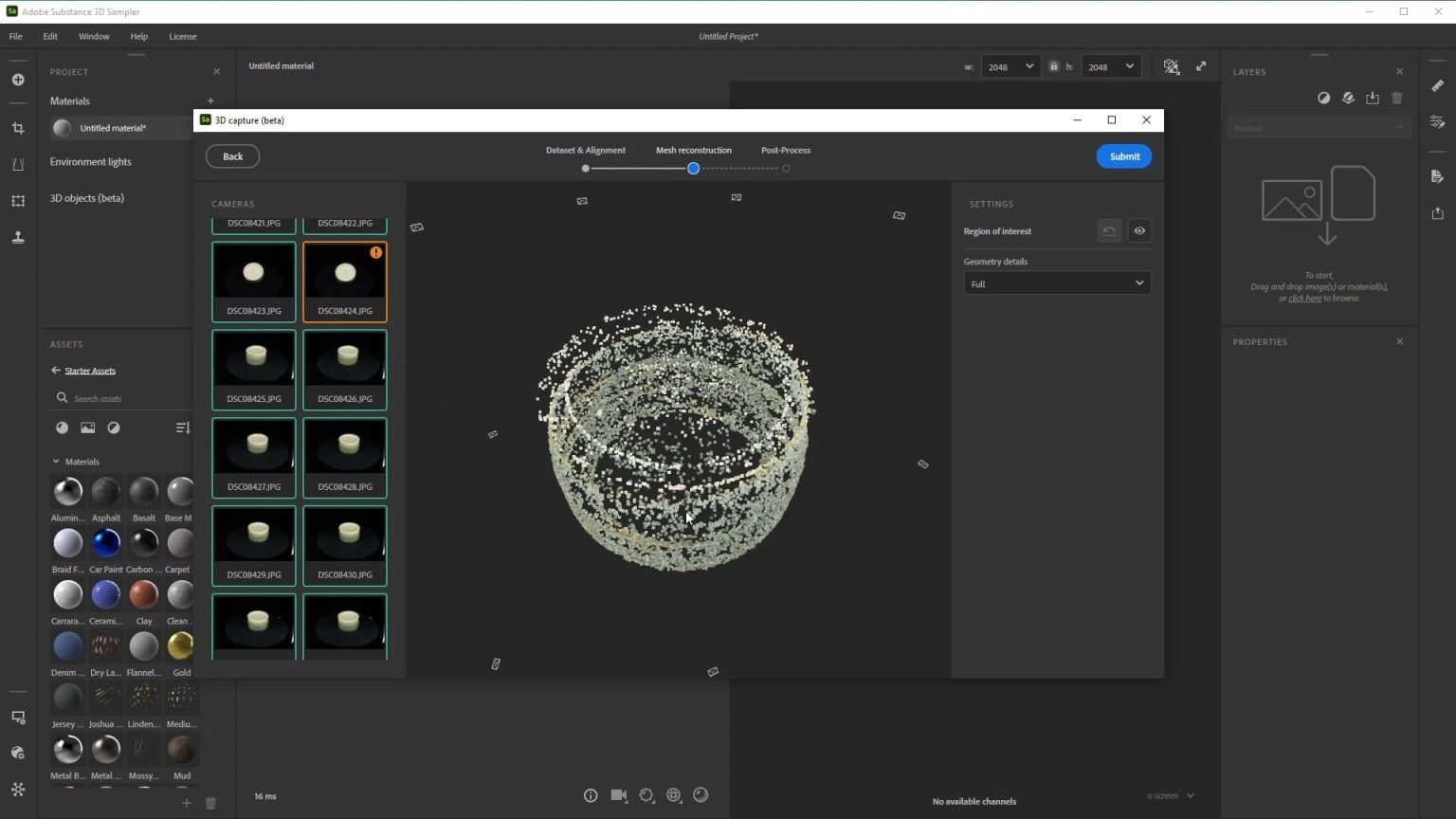Open the Window menu
Screen dimensions: 1456x819
(94, 36)
